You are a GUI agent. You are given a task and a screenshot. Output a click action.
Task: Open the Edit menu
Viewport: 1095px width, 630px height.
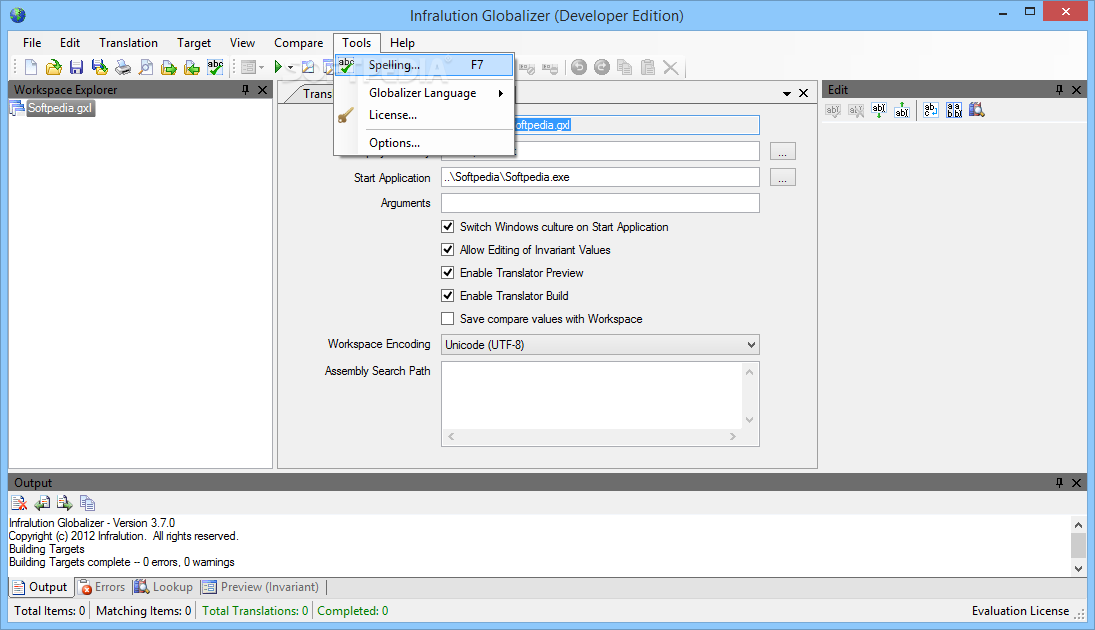(x=70, y=43)
